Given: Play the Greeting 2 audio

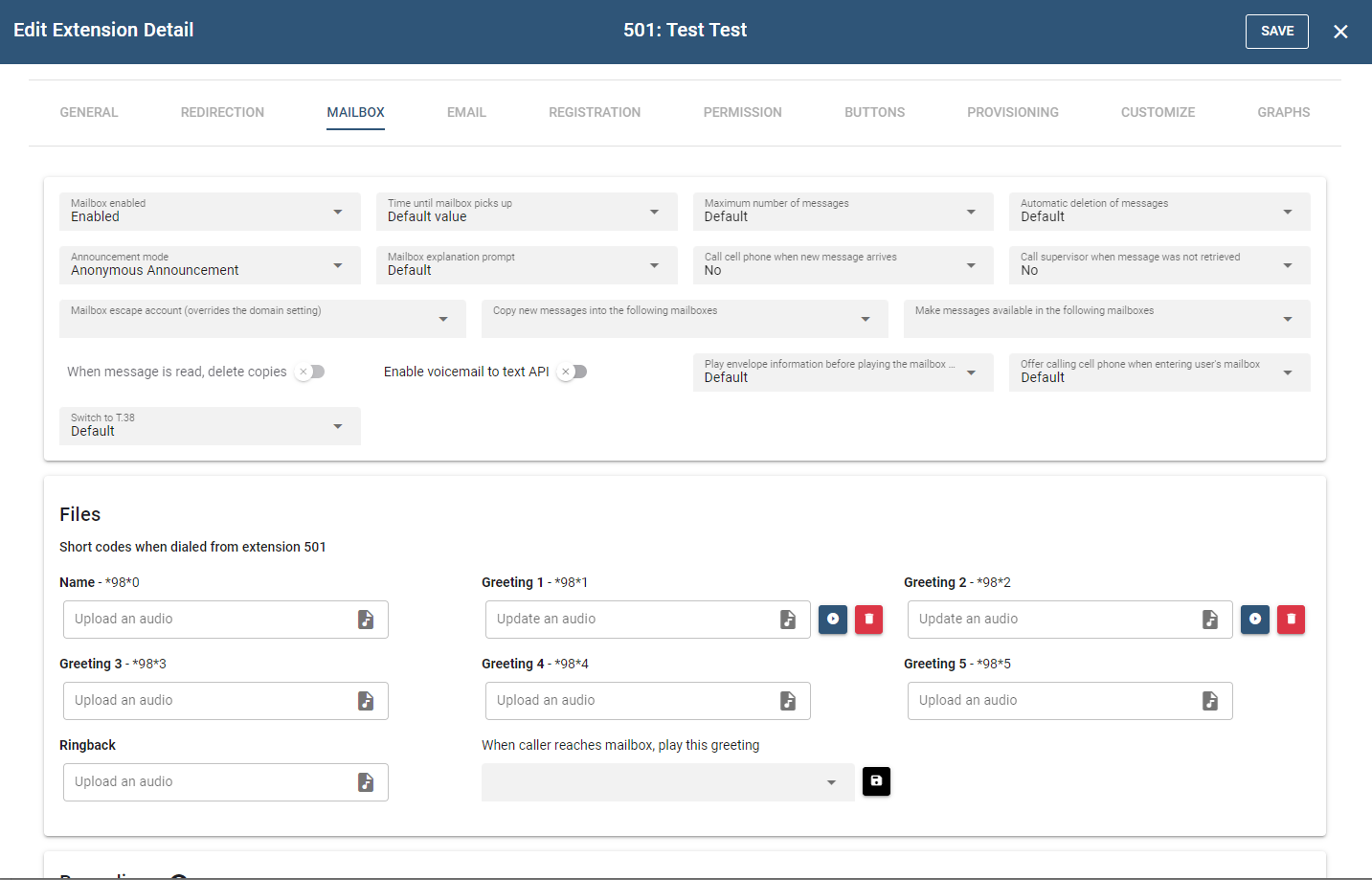Looking at the screenshot, I should 1255,620.
